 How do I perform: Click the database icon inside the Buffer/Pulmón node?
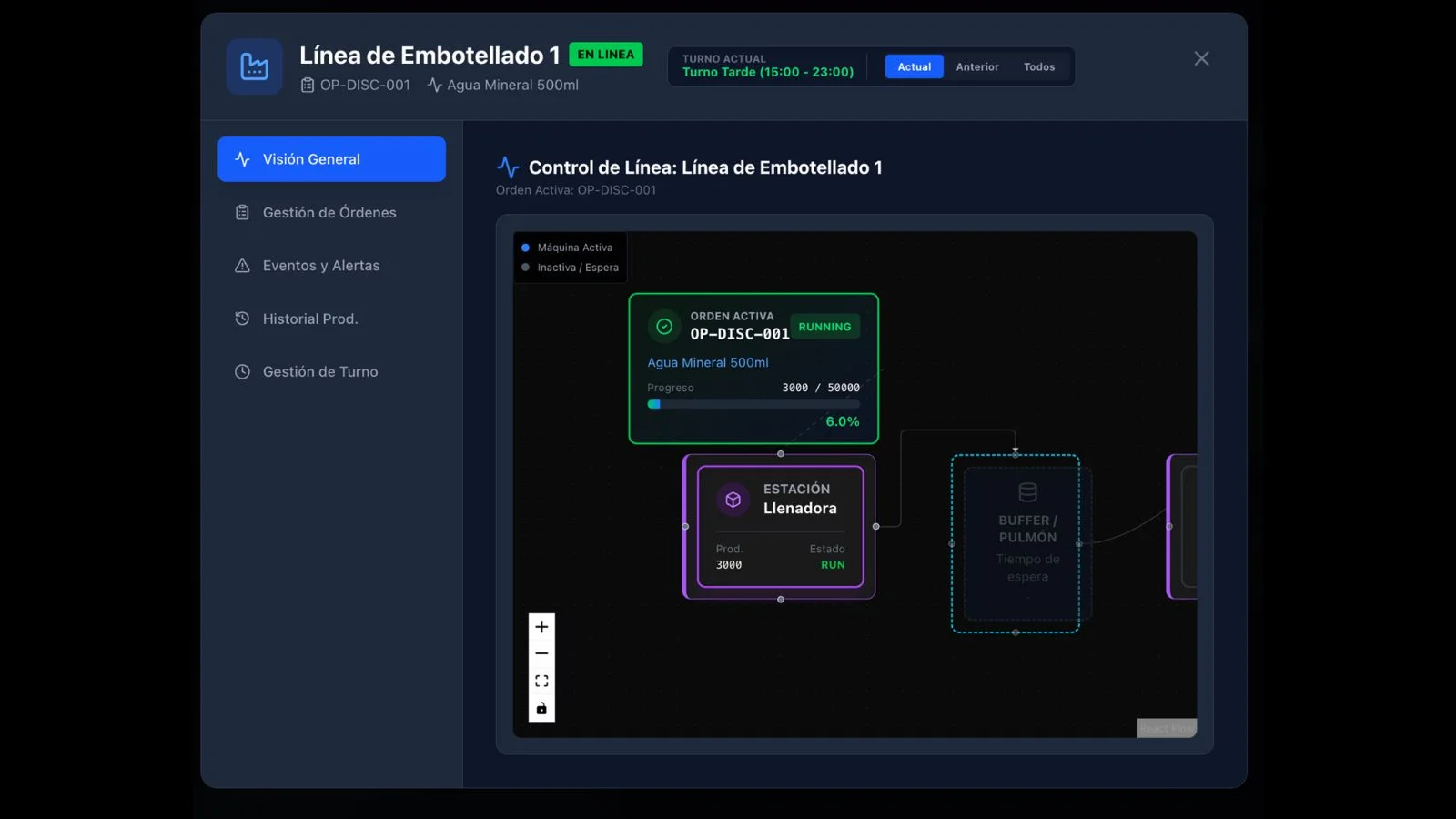(1026, 491)
